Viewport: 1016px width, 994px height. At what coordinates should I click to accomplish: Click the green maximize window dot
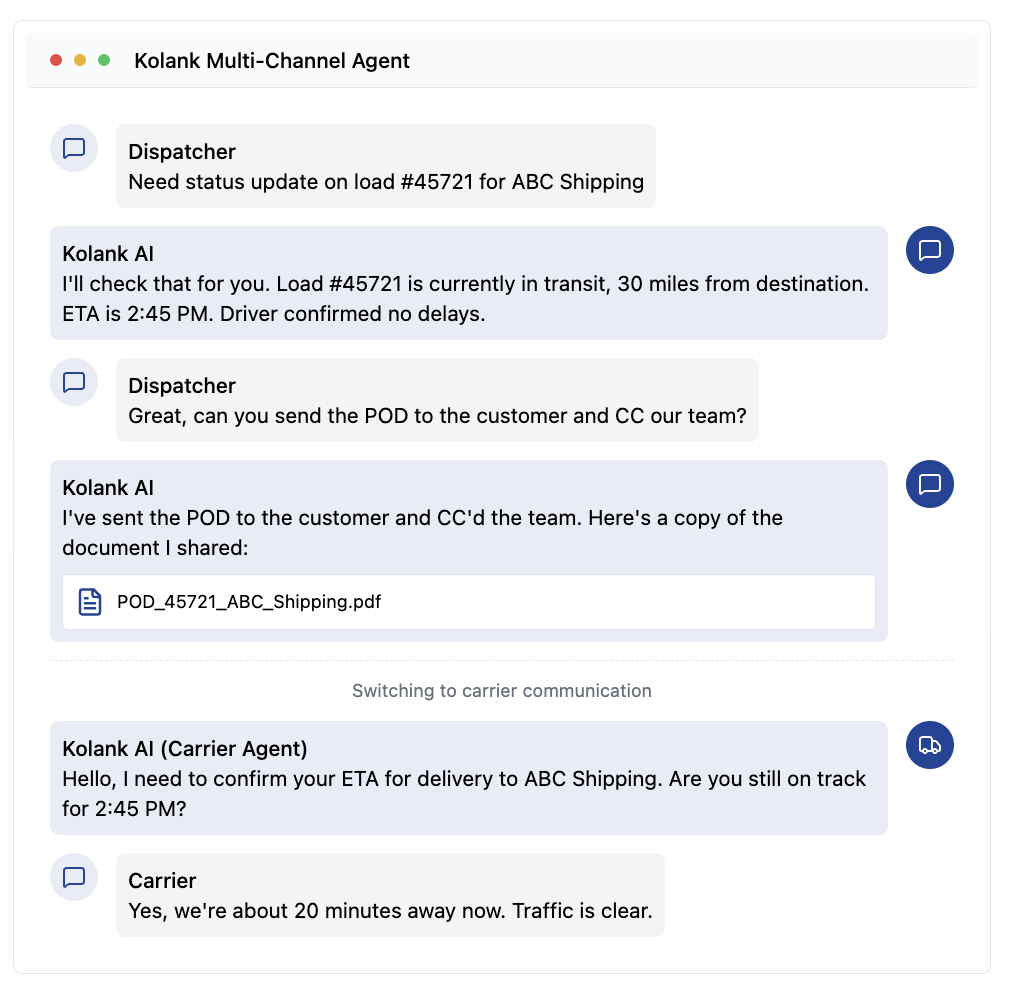click(x=104, y=61)
